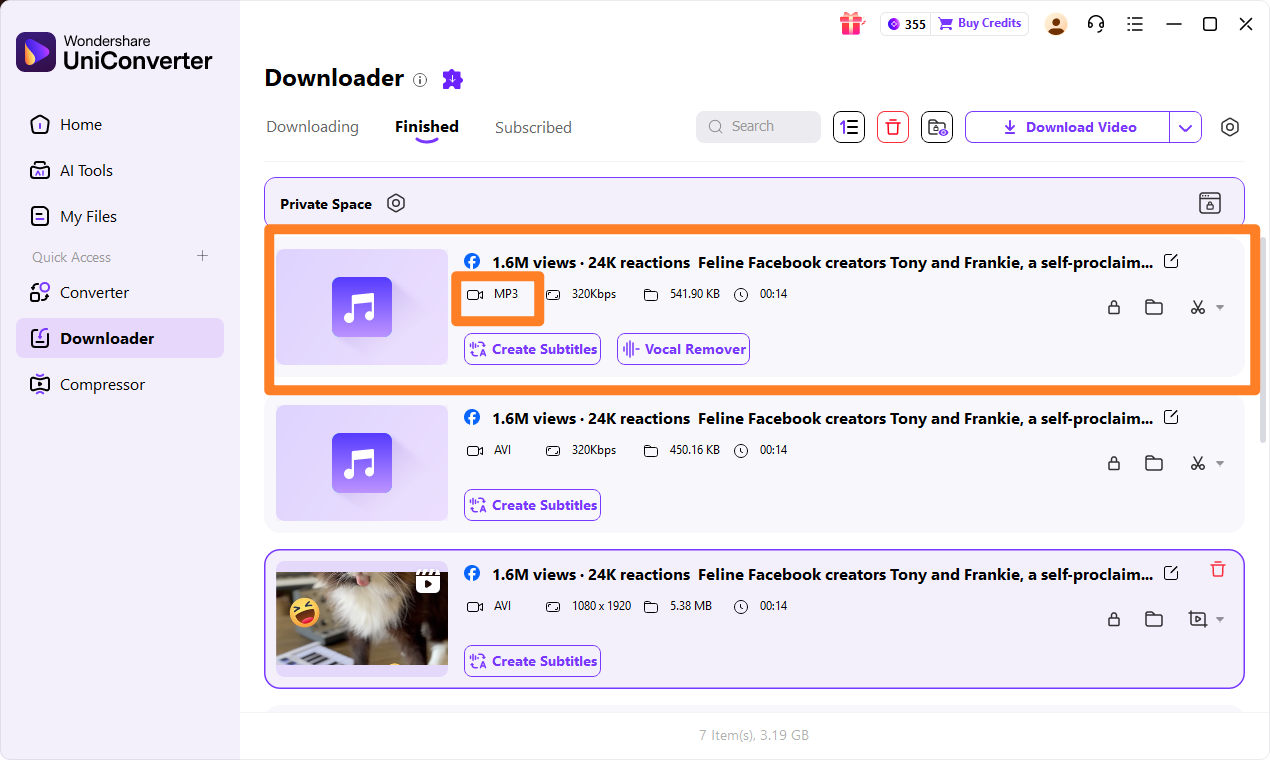This screenshot has height=760, width=1270.
Task: Open the trim options dropdown on AVI row
Action: [x=1219, y=463]
